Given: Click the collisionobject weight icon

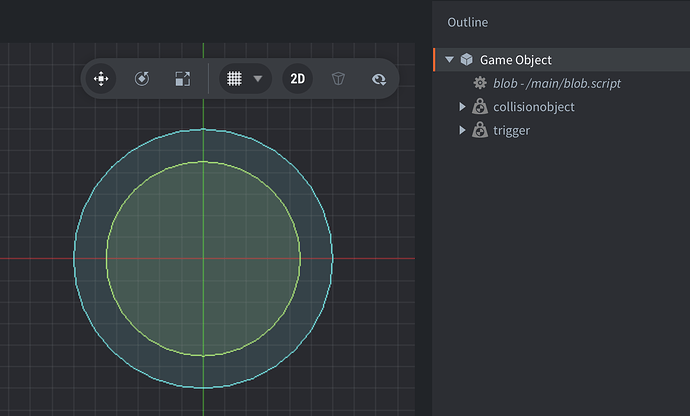Looking at the screenshot, I should [480, 107].
